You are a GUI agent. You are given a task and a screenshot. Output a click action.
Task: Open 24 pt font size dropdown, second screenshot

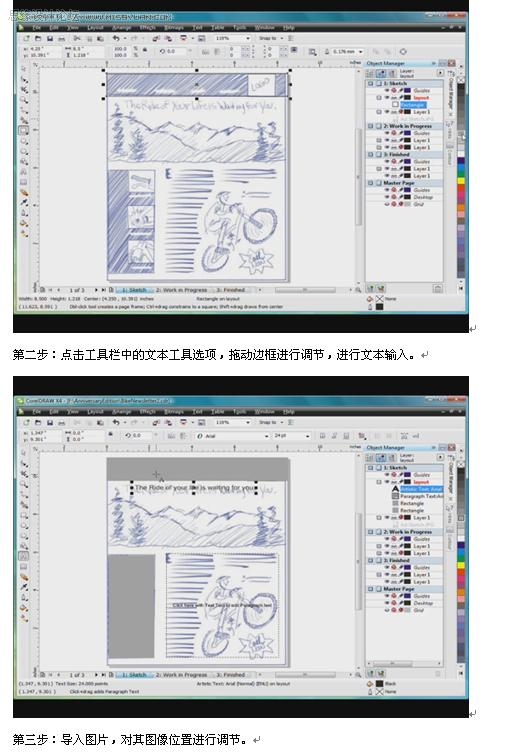[x=308, y=436]
